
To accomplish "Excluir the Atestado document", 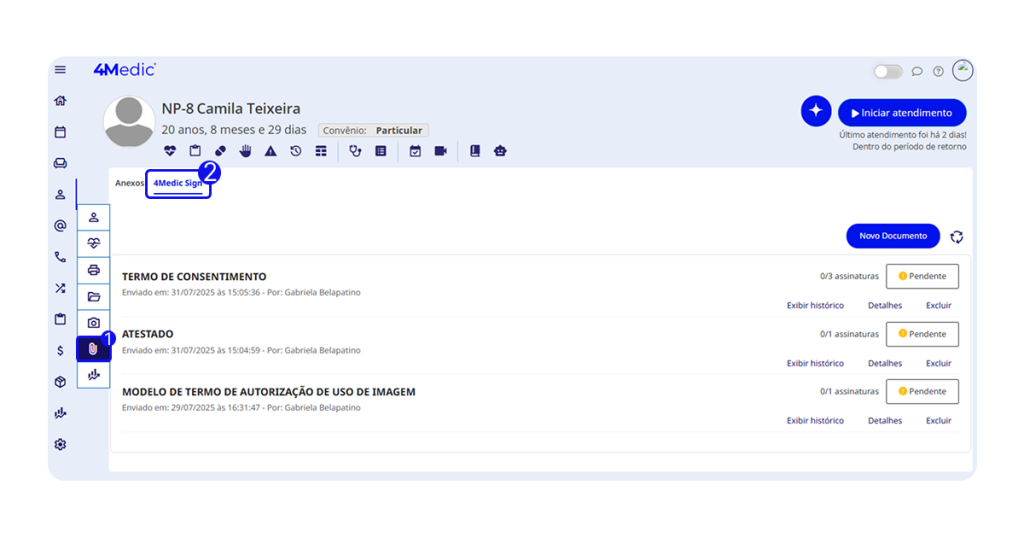I will 938,363.
